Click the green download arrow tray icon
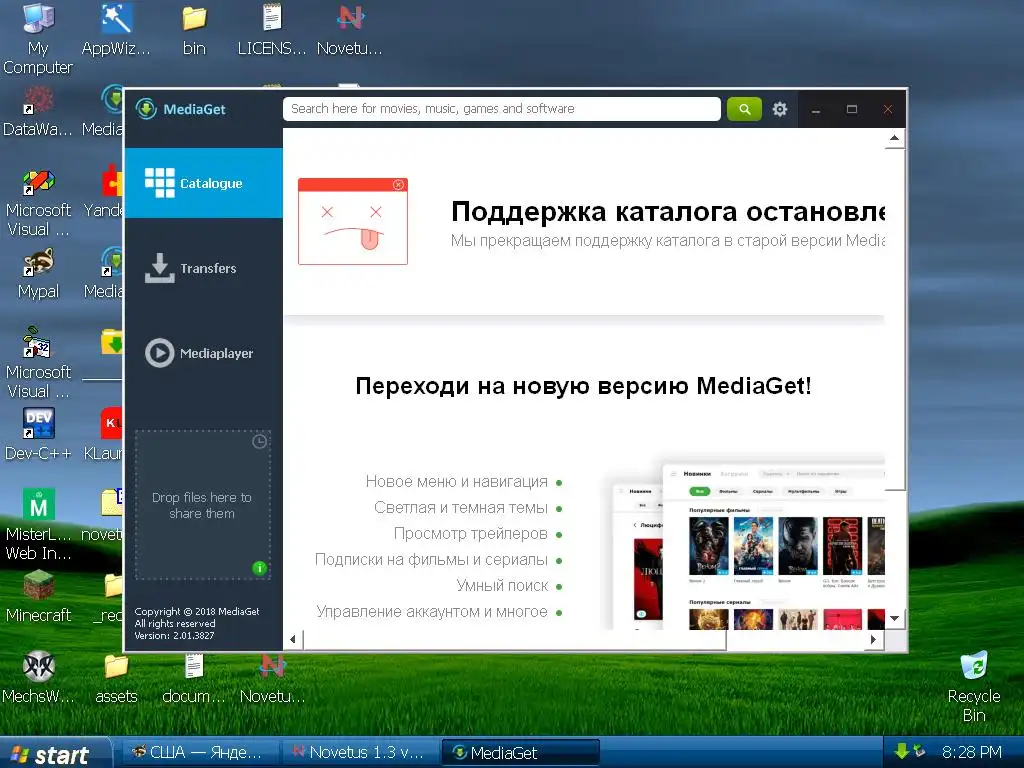Screen dimensions: 1024x768 pyautogui.click(x=902, y=752)
